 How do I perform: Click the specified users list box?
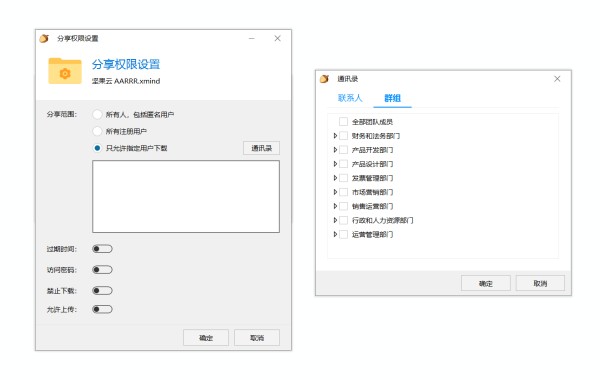click(186, 196)
